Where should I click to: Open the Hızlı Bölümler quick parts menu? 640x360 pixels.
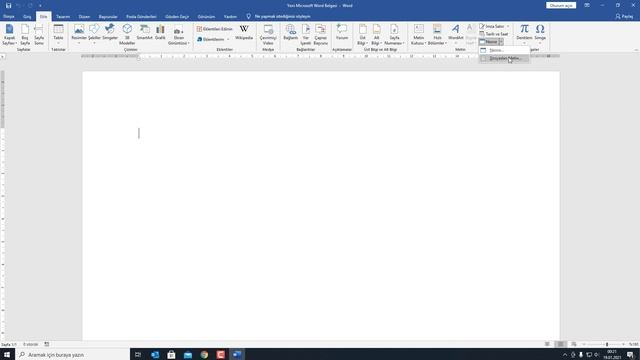[x=437, y=35]
